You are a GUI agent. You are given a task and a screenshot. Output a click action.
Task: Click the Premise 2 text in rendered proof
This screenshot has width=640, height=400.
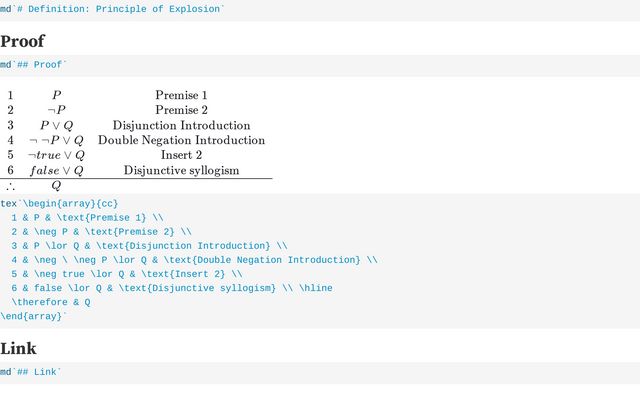pos(181,110)
